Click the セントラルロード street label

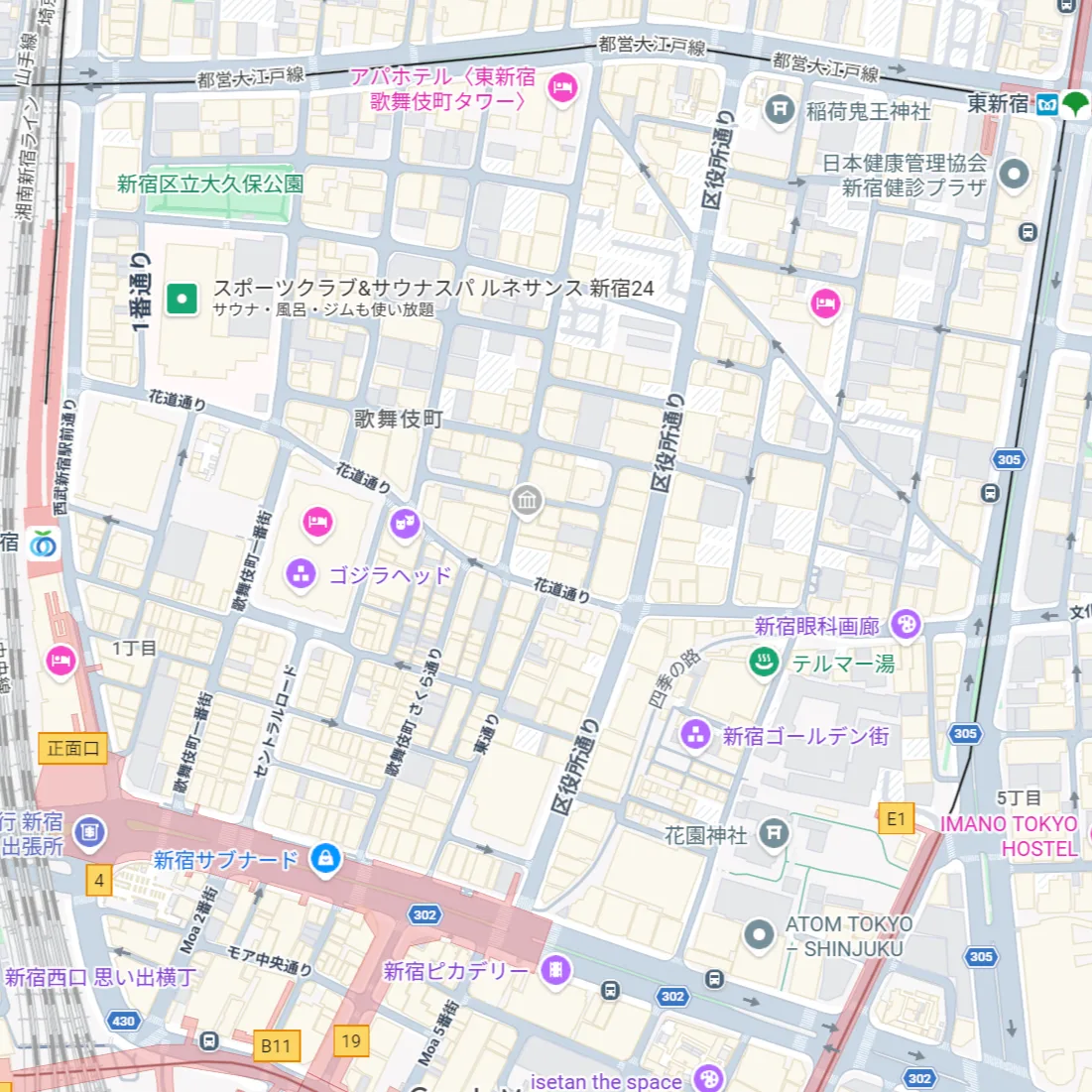(x=275, y=721)
